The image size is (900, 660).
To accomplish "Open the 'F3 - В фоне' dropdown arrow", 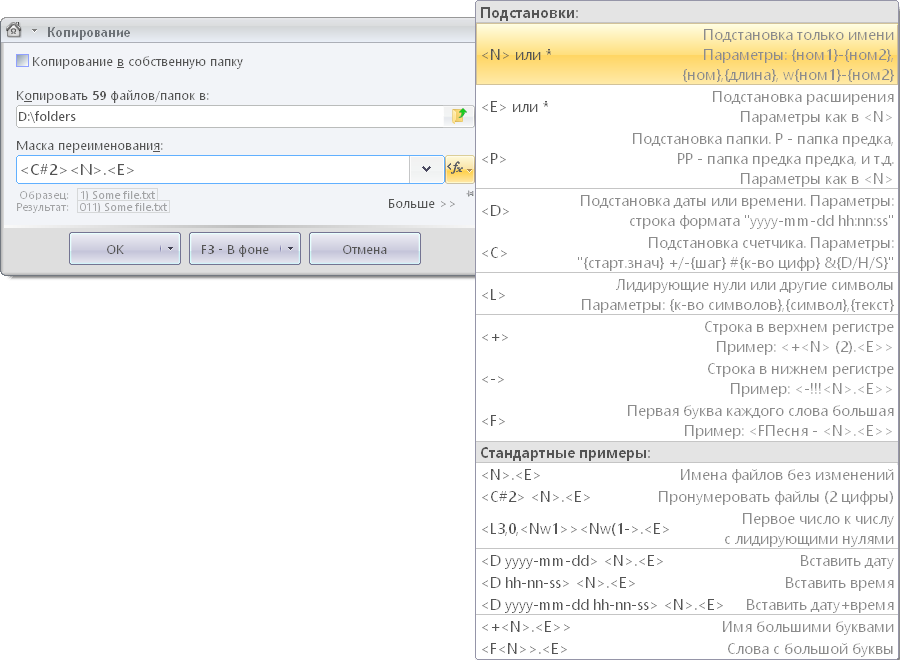I will 291,249.
